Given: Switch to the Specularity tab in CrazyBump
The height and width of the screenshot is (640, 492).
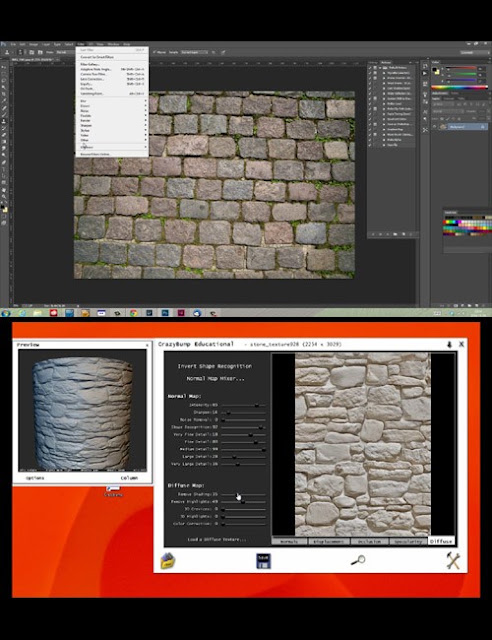Looking at the screenshot, I should (x=408, y=541).
